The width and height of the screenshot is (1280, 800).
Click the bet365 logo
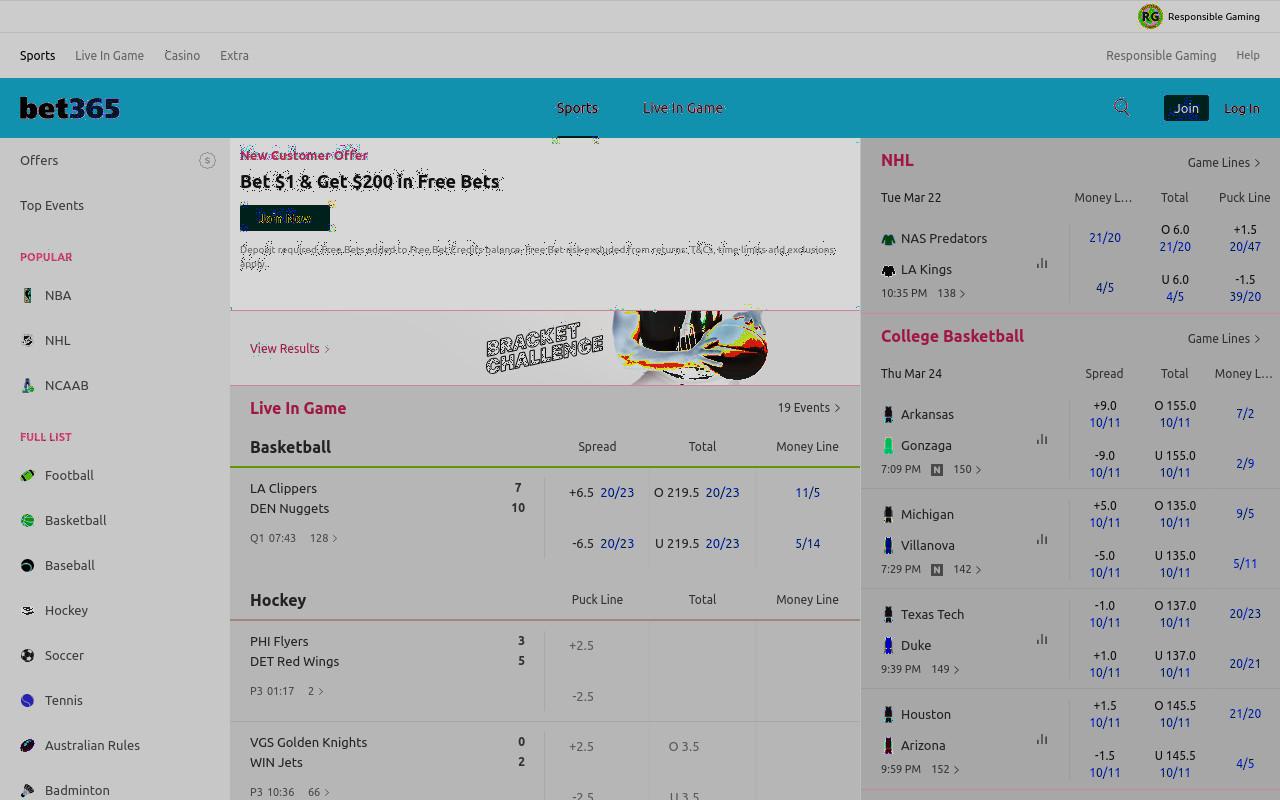pyautogui.click(x=70, y=108)
